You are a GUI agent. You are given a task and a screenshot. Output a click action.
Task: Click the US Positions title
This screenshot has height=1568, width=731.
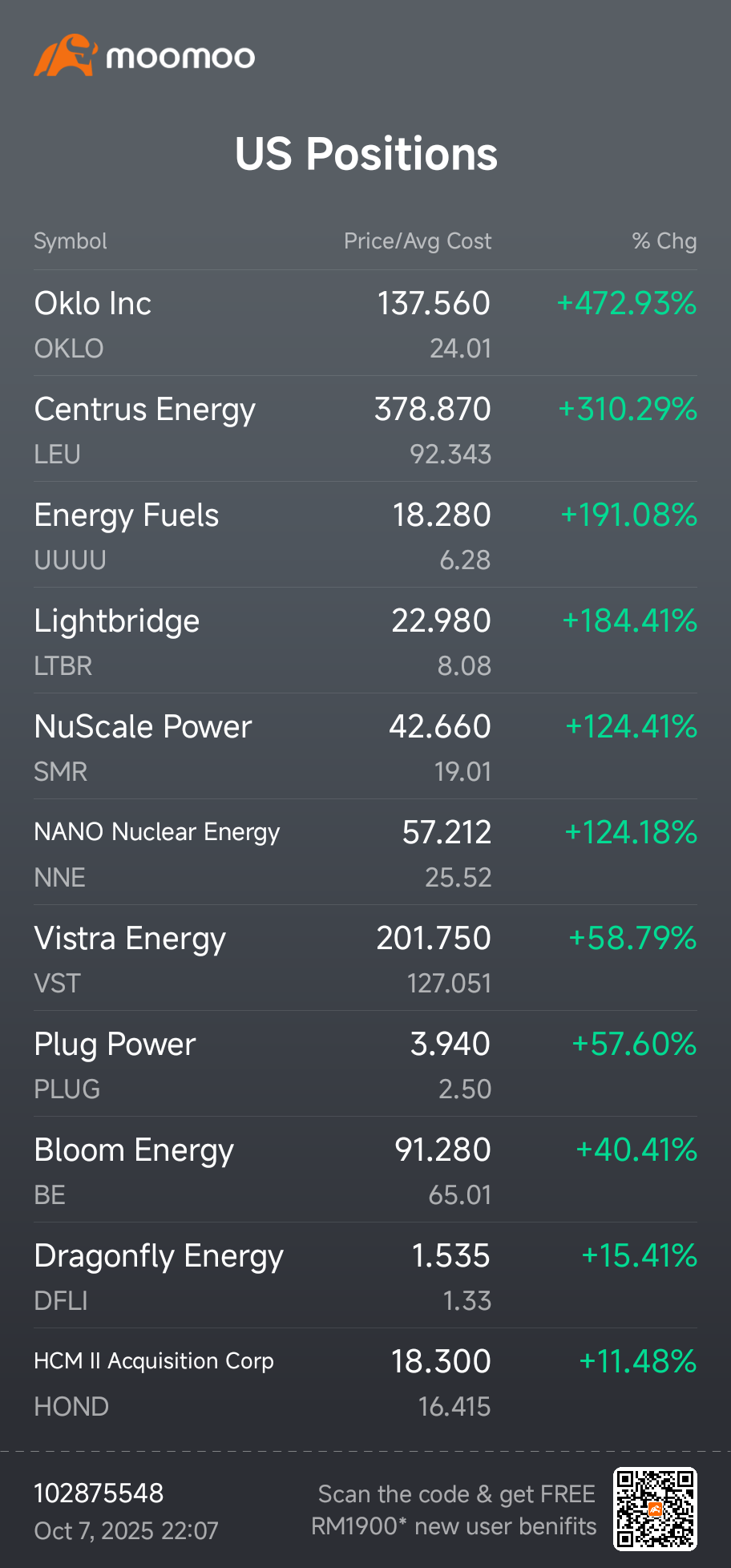click(366, 154)
